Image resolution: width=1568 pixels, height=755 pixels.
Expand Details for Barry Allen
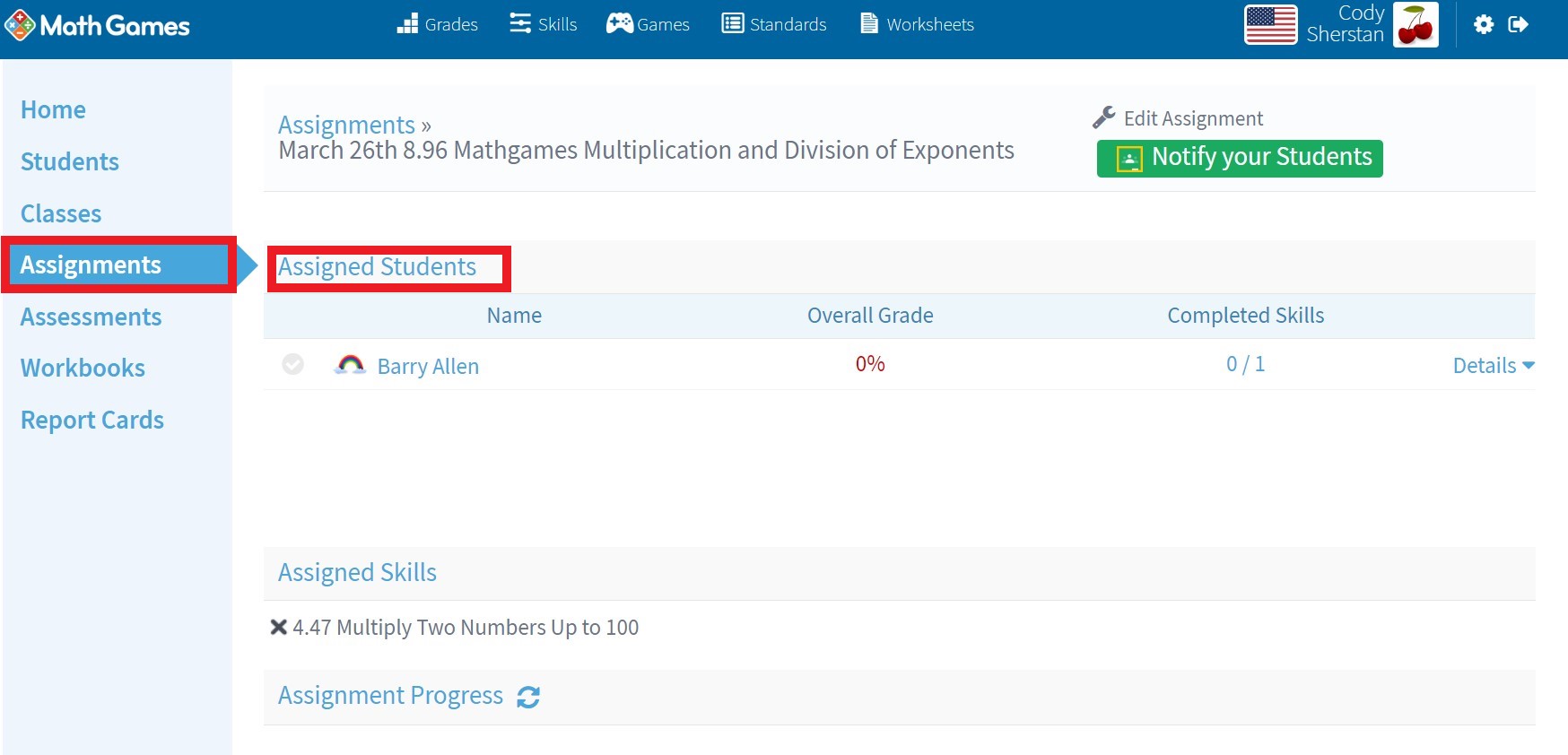click(x=1493, y=366)
